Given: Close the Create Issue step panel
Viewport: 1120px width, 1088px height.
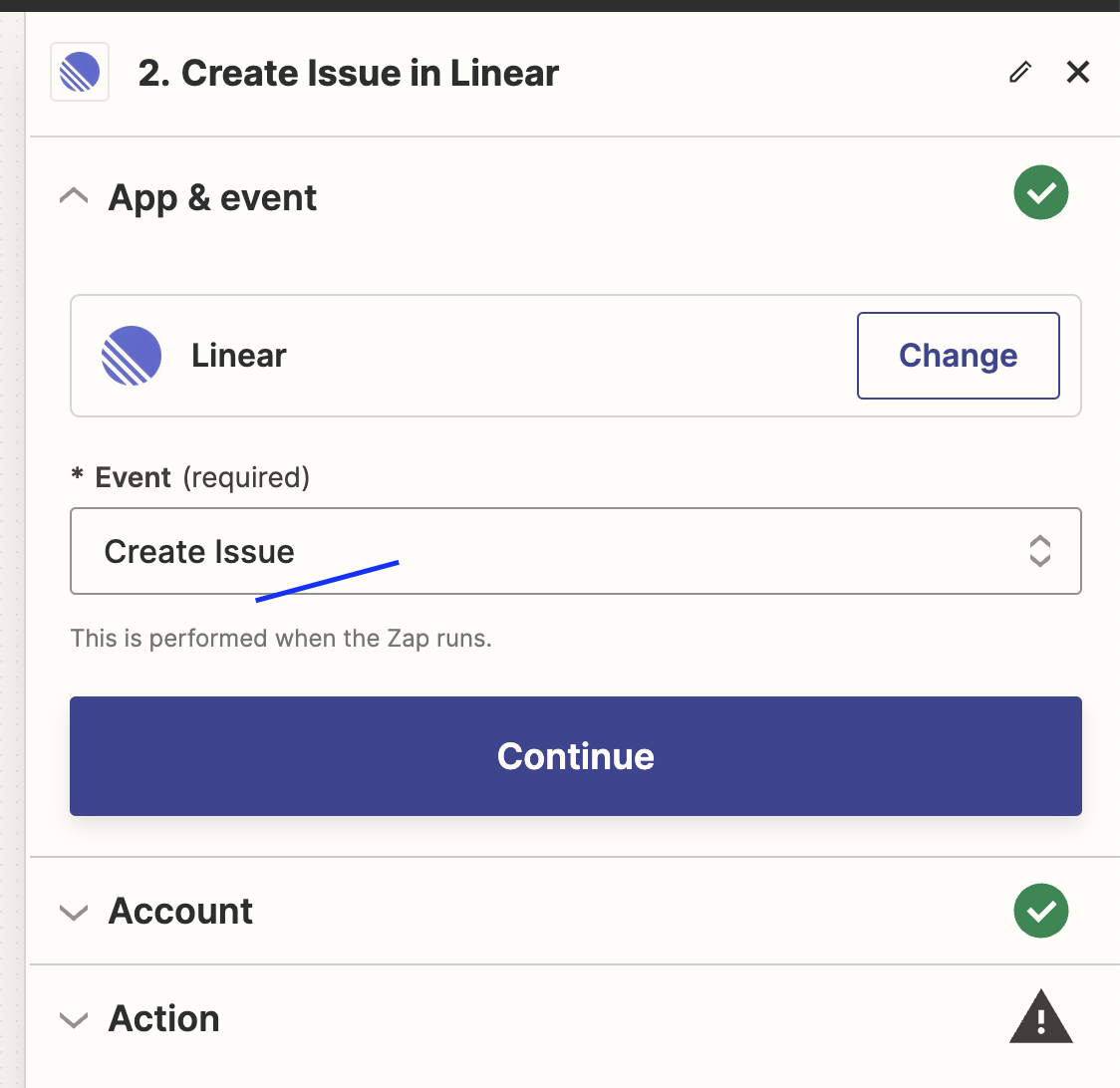Looking at the screenshot, I should [x=1078, y=73].
